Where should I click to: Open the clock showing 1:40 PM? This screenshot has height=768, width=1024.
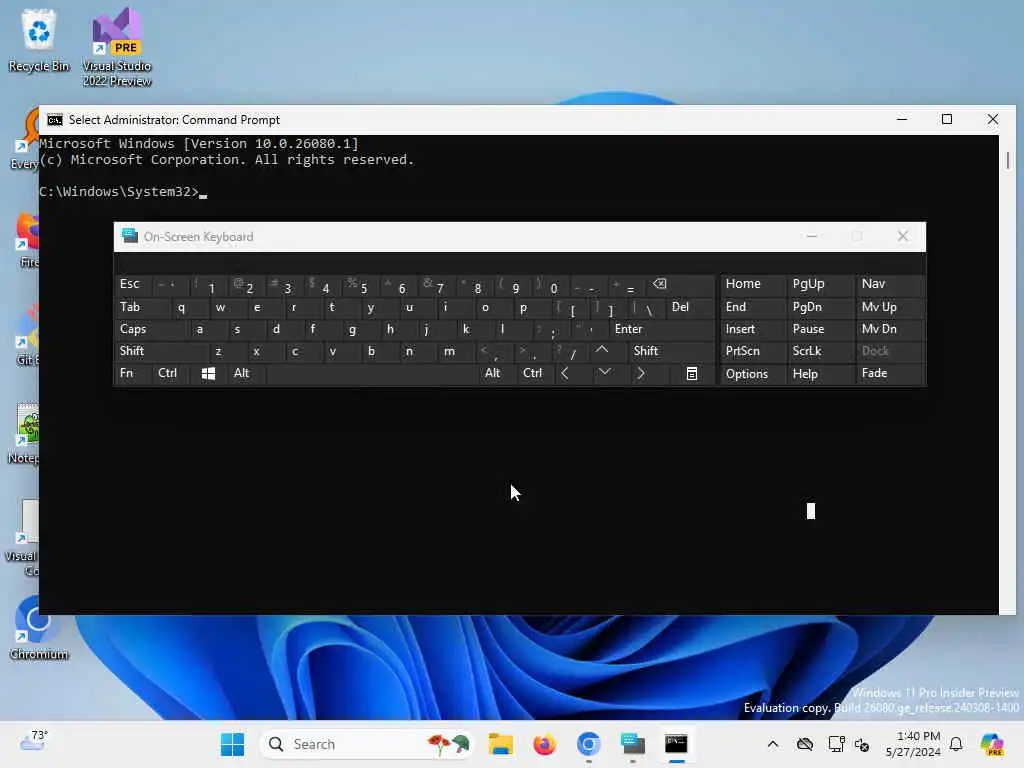coord(913,744)
